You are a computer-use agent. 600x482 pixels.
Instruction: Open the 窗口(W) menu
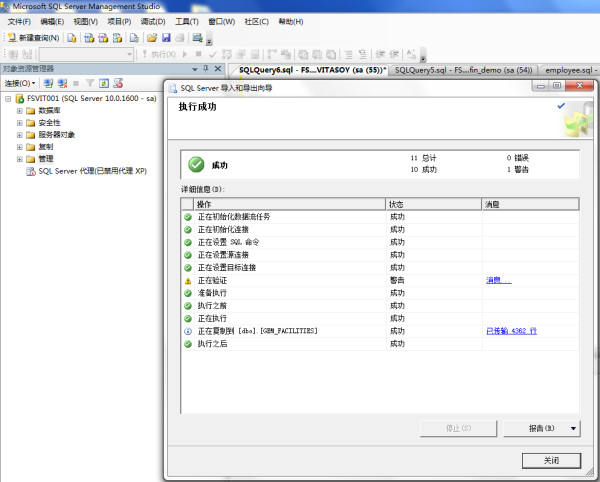[x=222, y=22]
